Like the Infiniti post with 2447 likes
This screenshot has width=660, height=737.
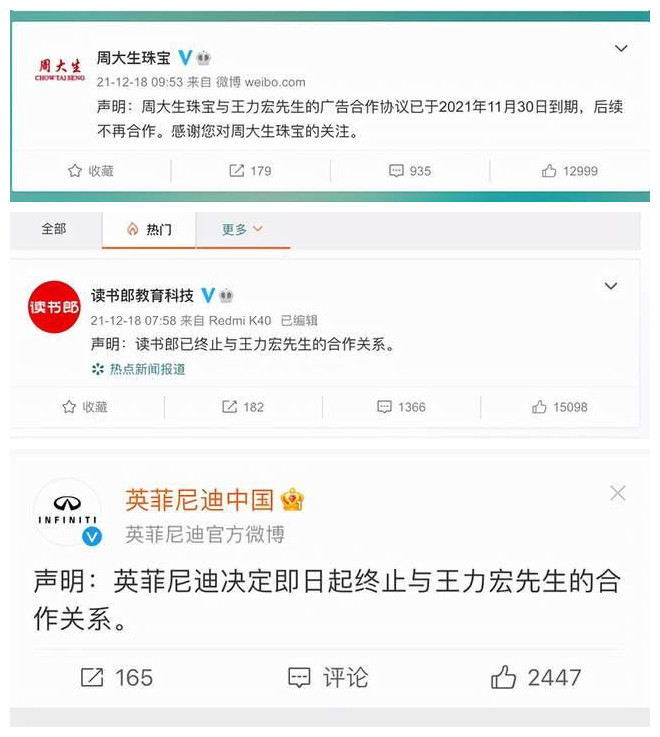point(536,678)
